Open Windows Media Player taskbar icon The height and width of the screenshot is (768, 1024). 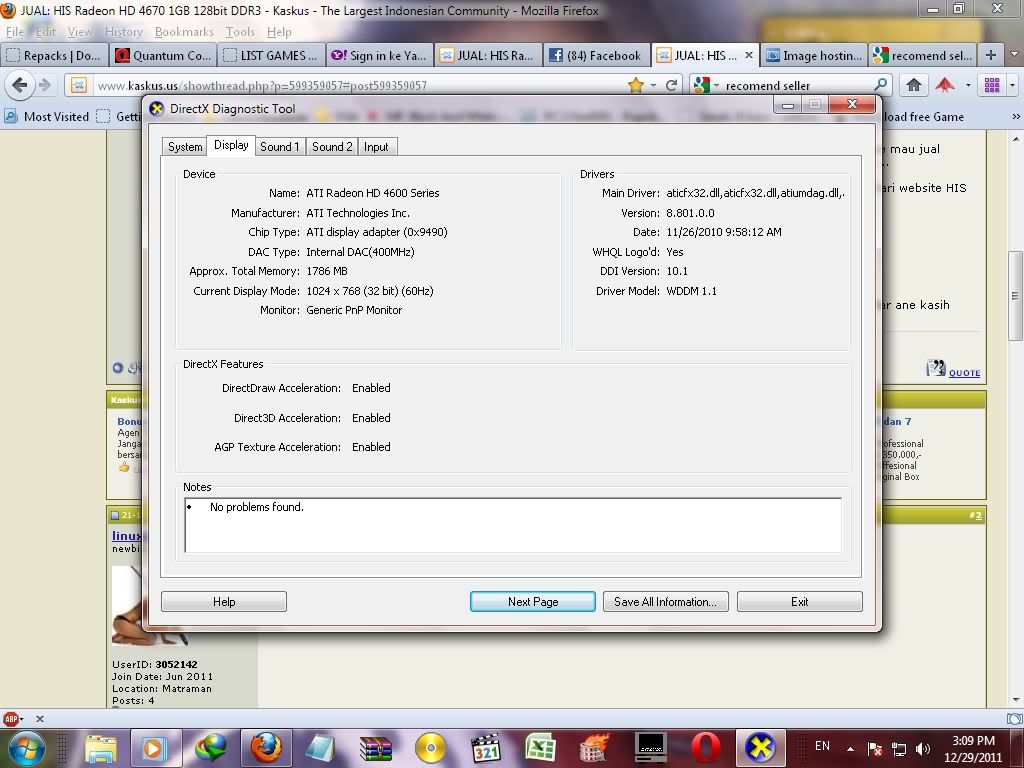coord(155,748)
